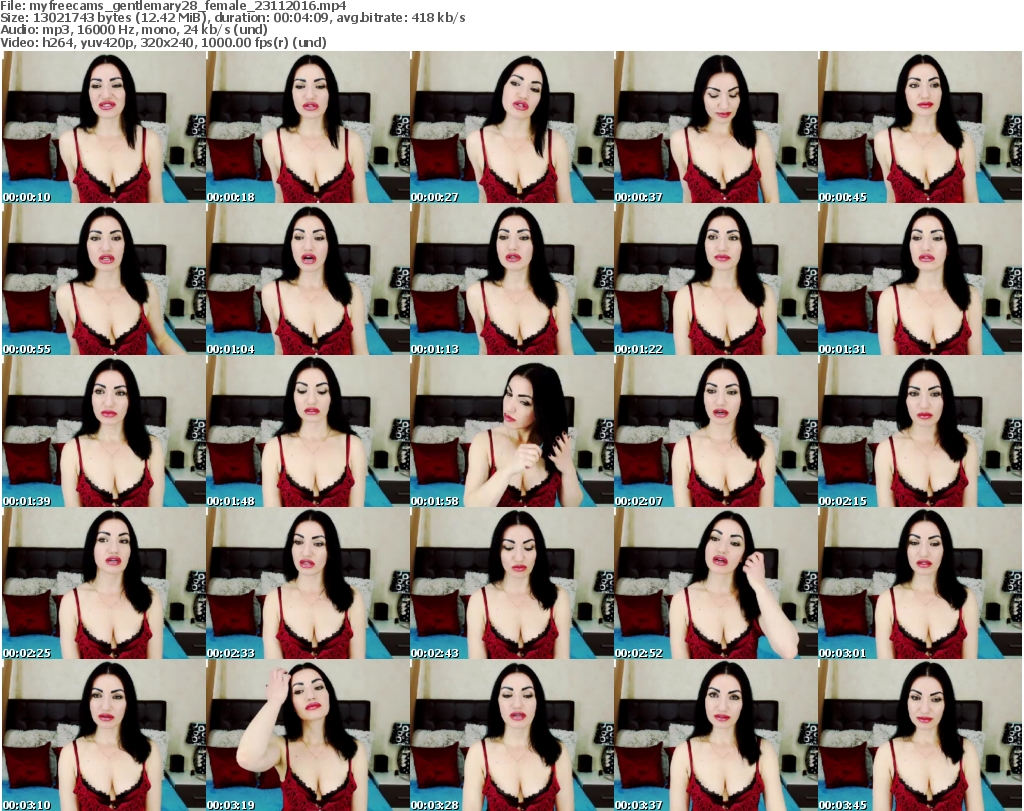Click the thumbnail marked 00:03:19

click(308, 735)
